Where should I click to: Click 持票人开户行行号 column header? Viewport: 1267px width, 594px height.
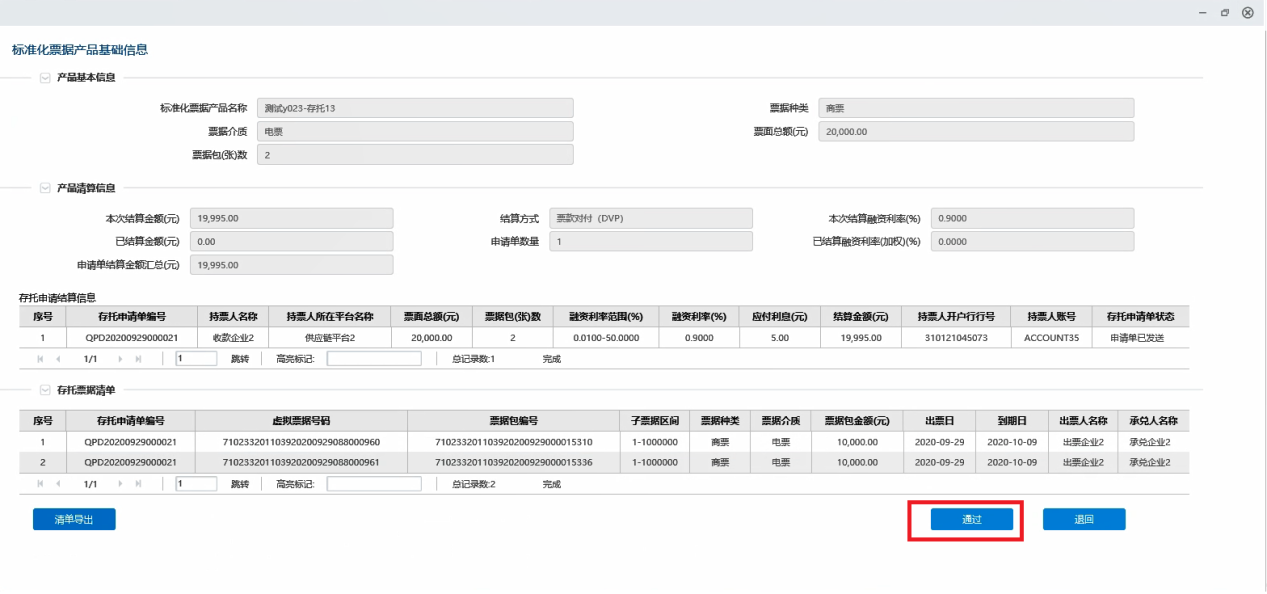tap(957, 316)
